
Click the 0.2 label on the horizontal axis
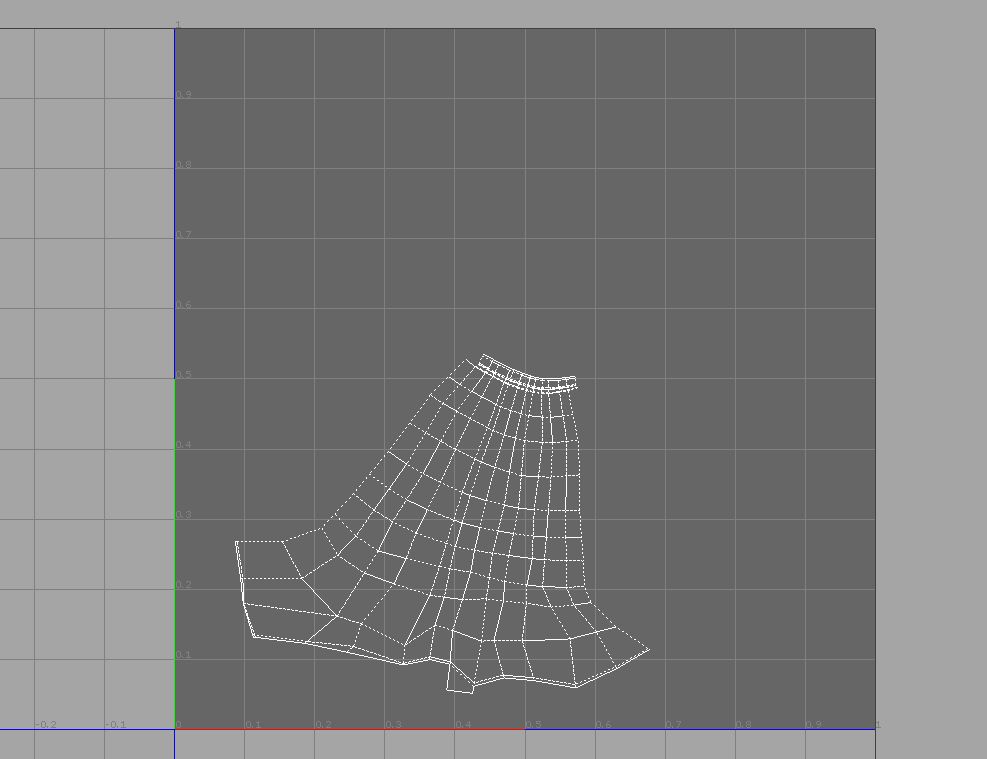point(323,724)
